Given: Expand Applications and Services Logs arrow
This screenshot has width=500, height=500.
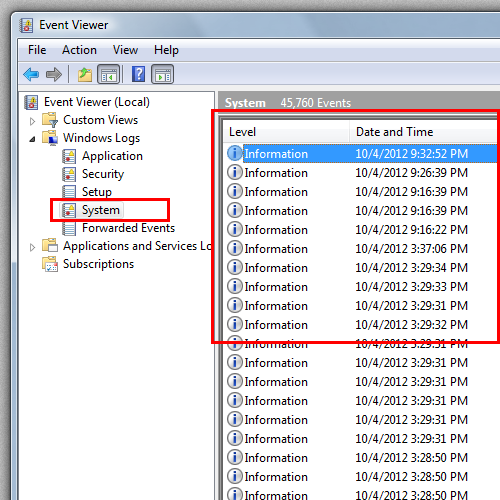Looking at the screenshot, I should coord(32,247).
